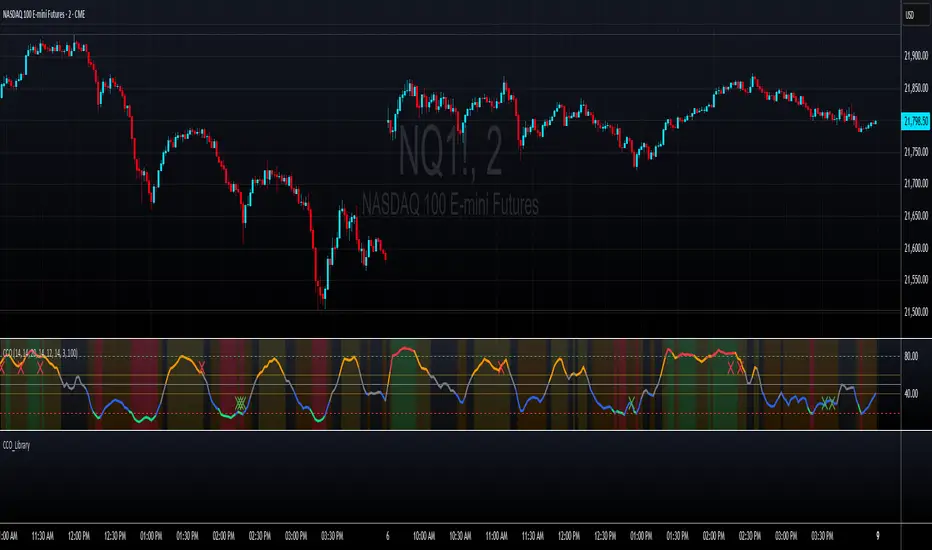Image resolution: width=932 pixels, height=550 pixels.
Task: Click the 21,700.00 price scale label
Action: tap(916, 184)
